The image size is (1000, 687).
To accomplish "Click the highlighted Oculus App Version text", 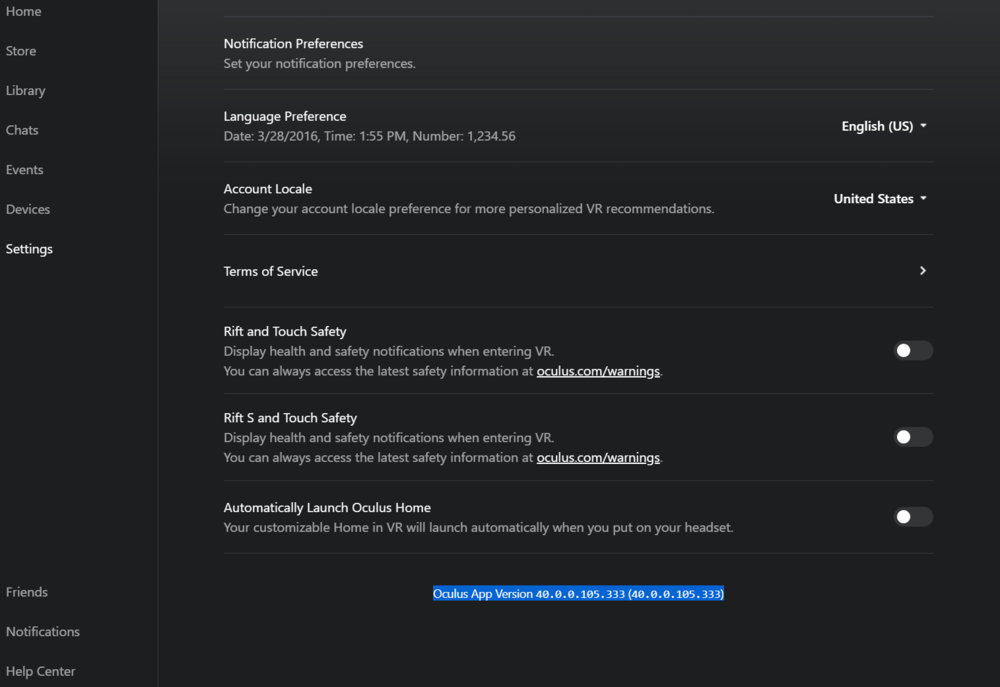I will tap(578, 594).
